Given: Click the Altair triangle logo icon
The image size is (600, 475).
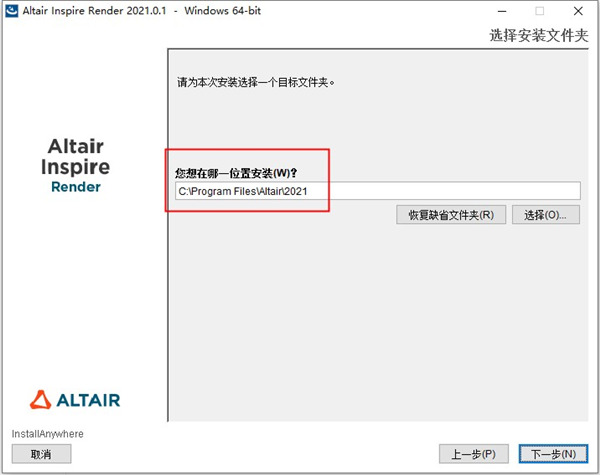Looking at the screenshot, I should 39,400.
